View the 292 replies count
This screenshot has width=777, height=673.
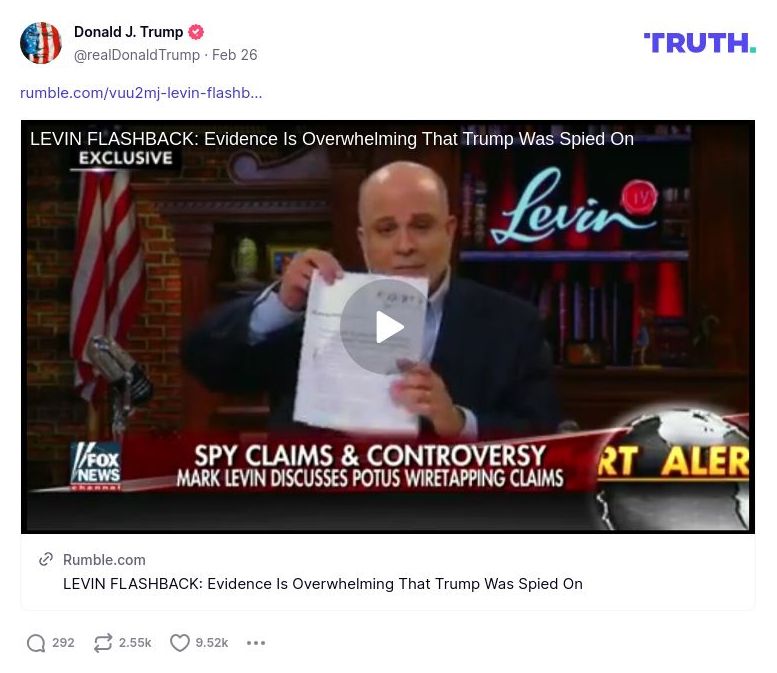tap(63, 643)
